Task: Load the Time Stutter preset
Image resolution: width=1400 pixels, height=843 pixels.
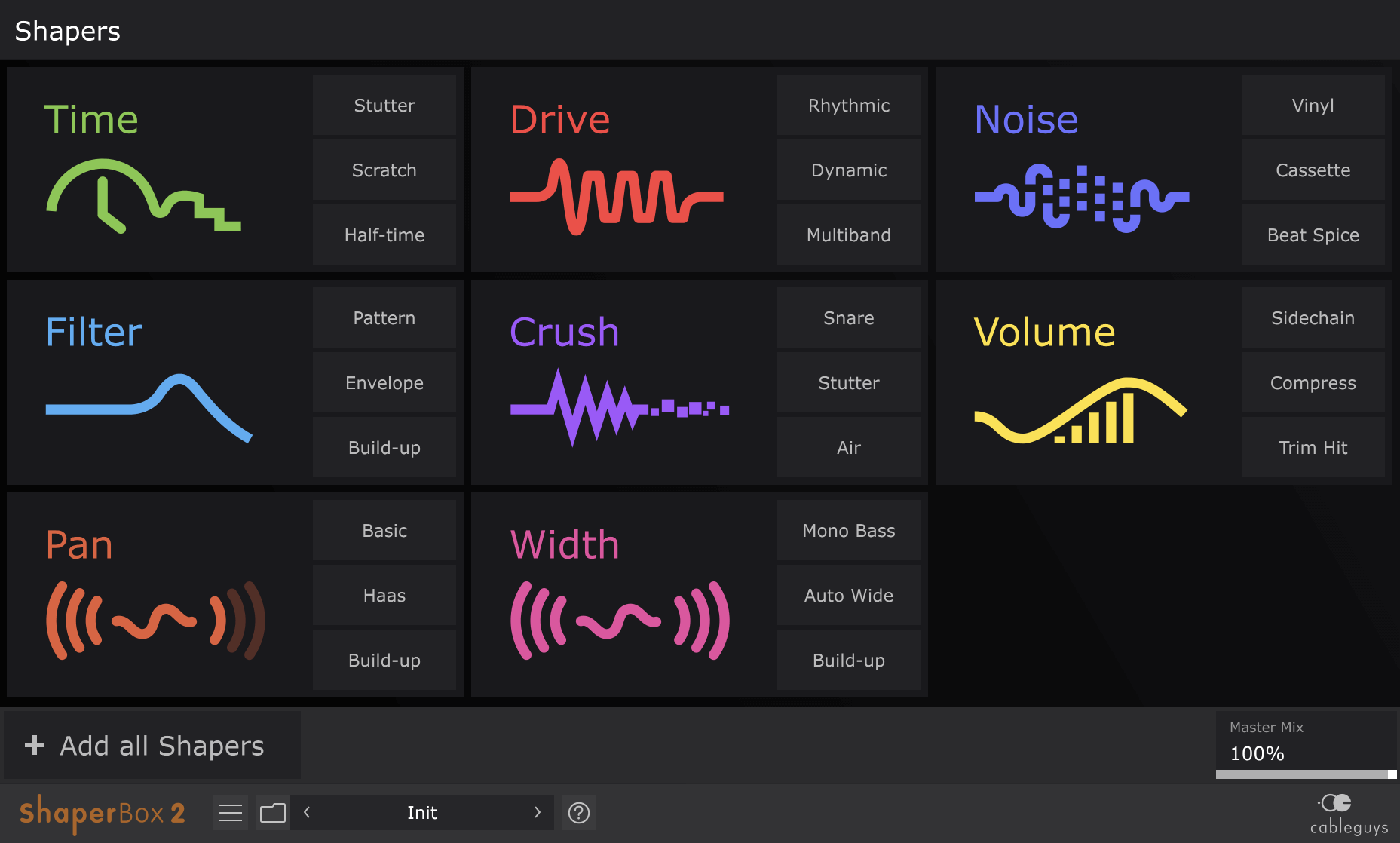Action: point(384,105)
